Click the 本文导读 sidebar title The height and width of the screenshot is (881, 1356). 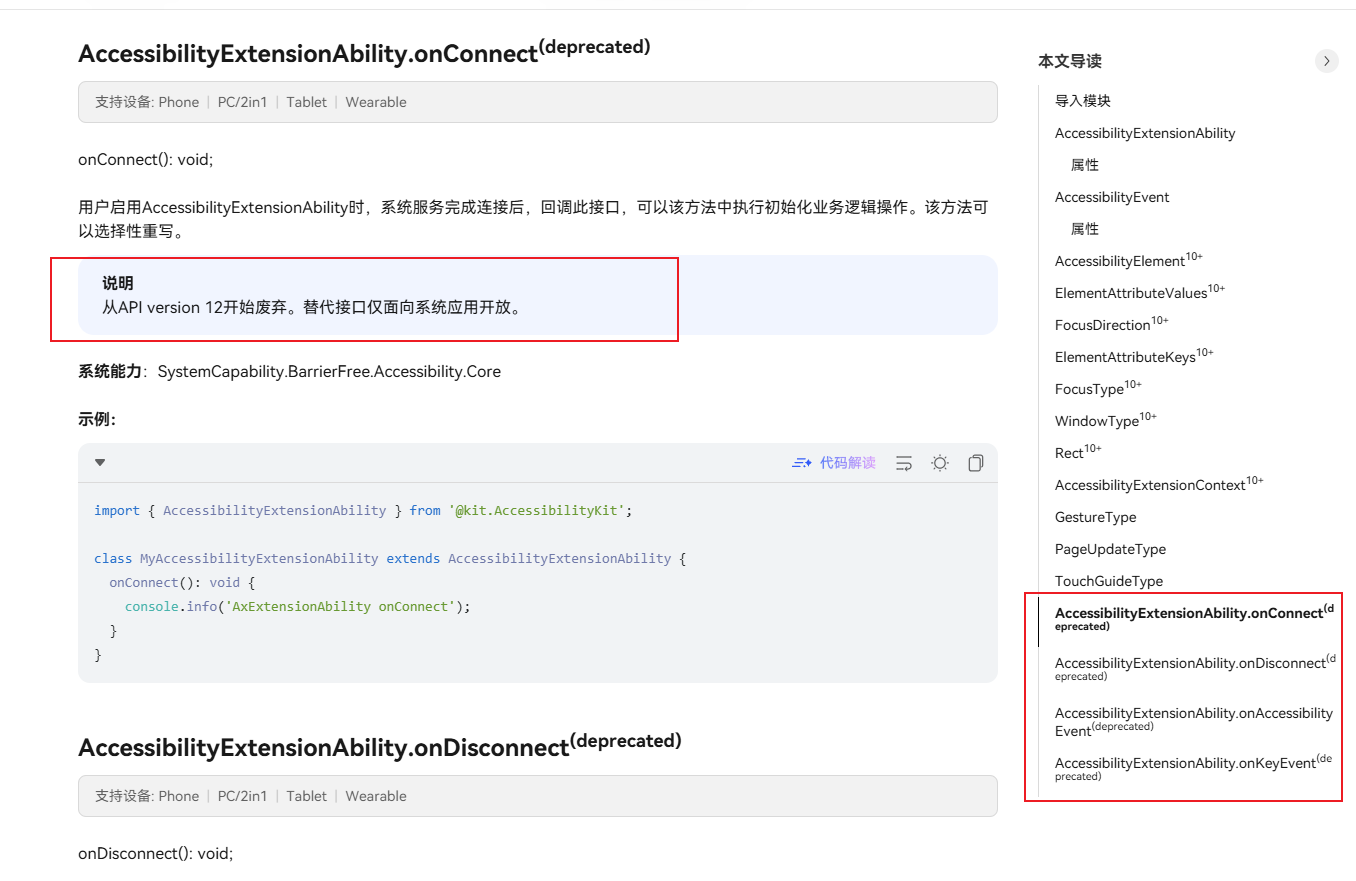(1070, 61)
